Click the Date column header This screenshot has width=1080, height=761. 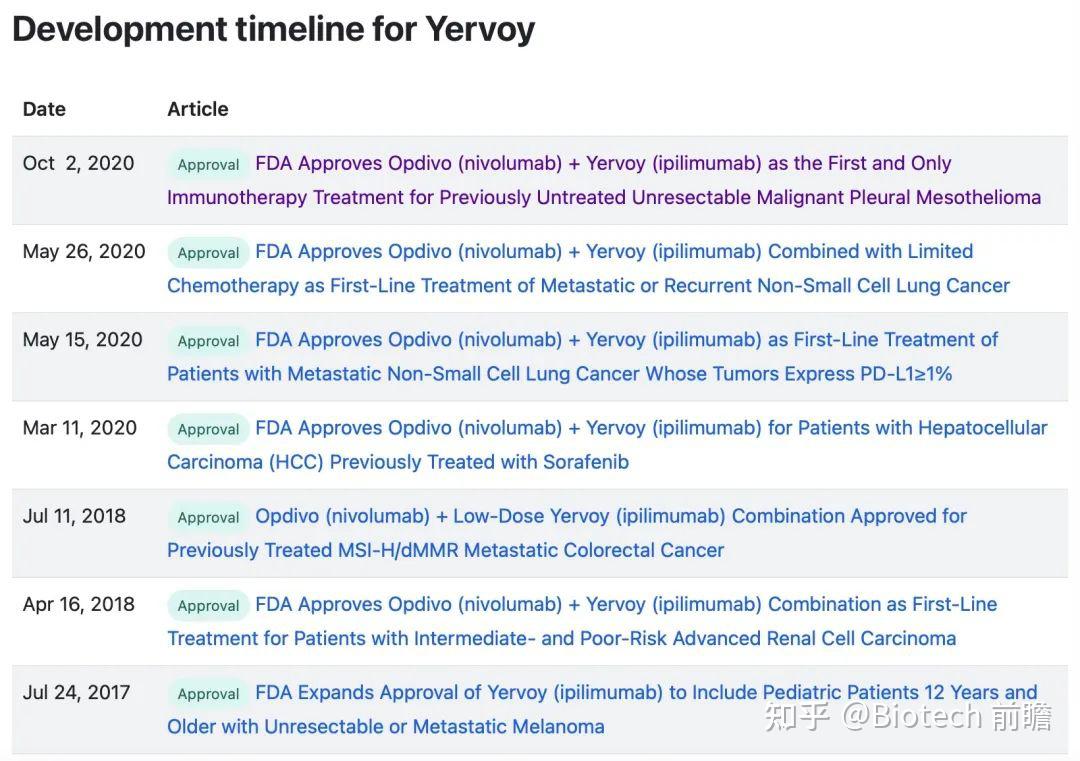[44, 109]
